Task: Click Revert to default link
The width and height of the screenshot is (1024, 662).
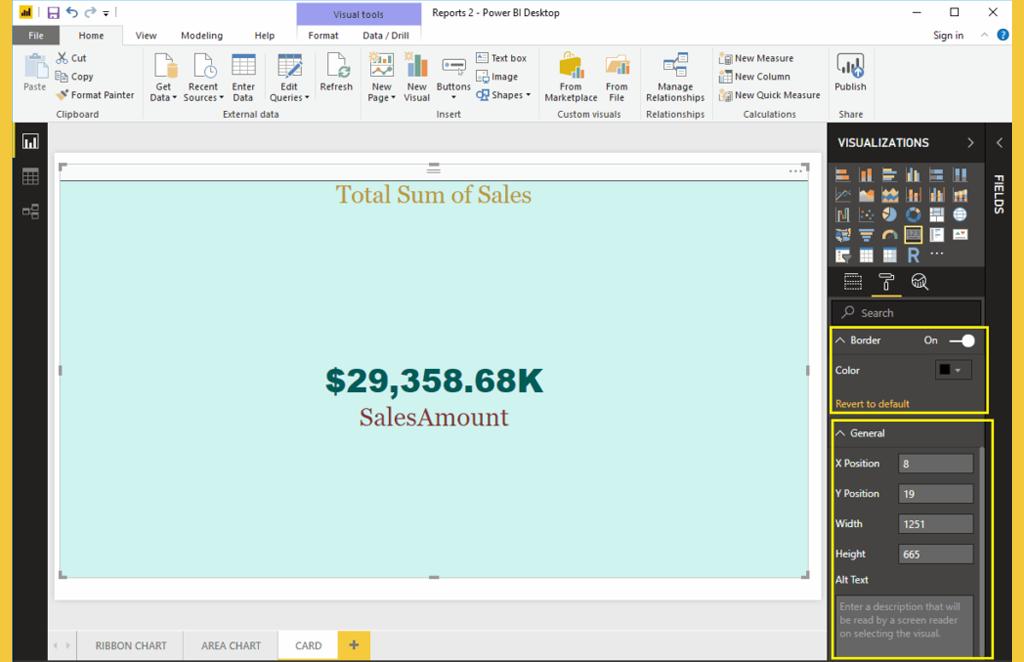Action: click(x=872, y=404)
